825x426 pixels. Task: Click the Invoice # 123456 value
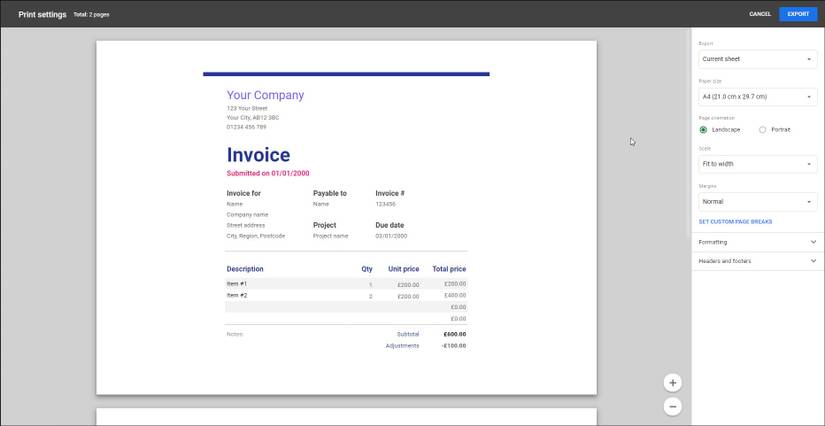click(x=385, y=204)
